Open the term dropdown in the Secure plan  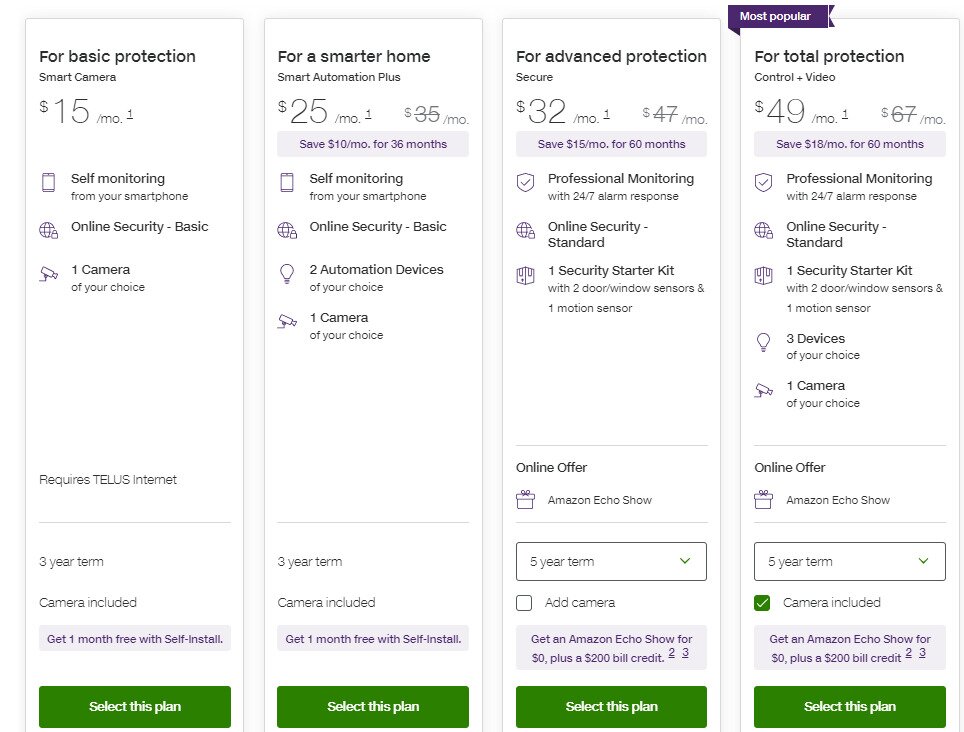pos(611,562)
